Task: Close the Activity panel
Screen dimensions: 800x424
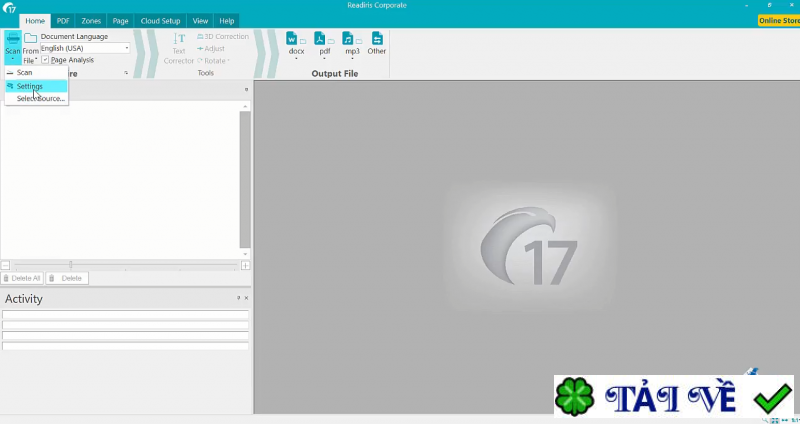Action: [x=246, y=297]
